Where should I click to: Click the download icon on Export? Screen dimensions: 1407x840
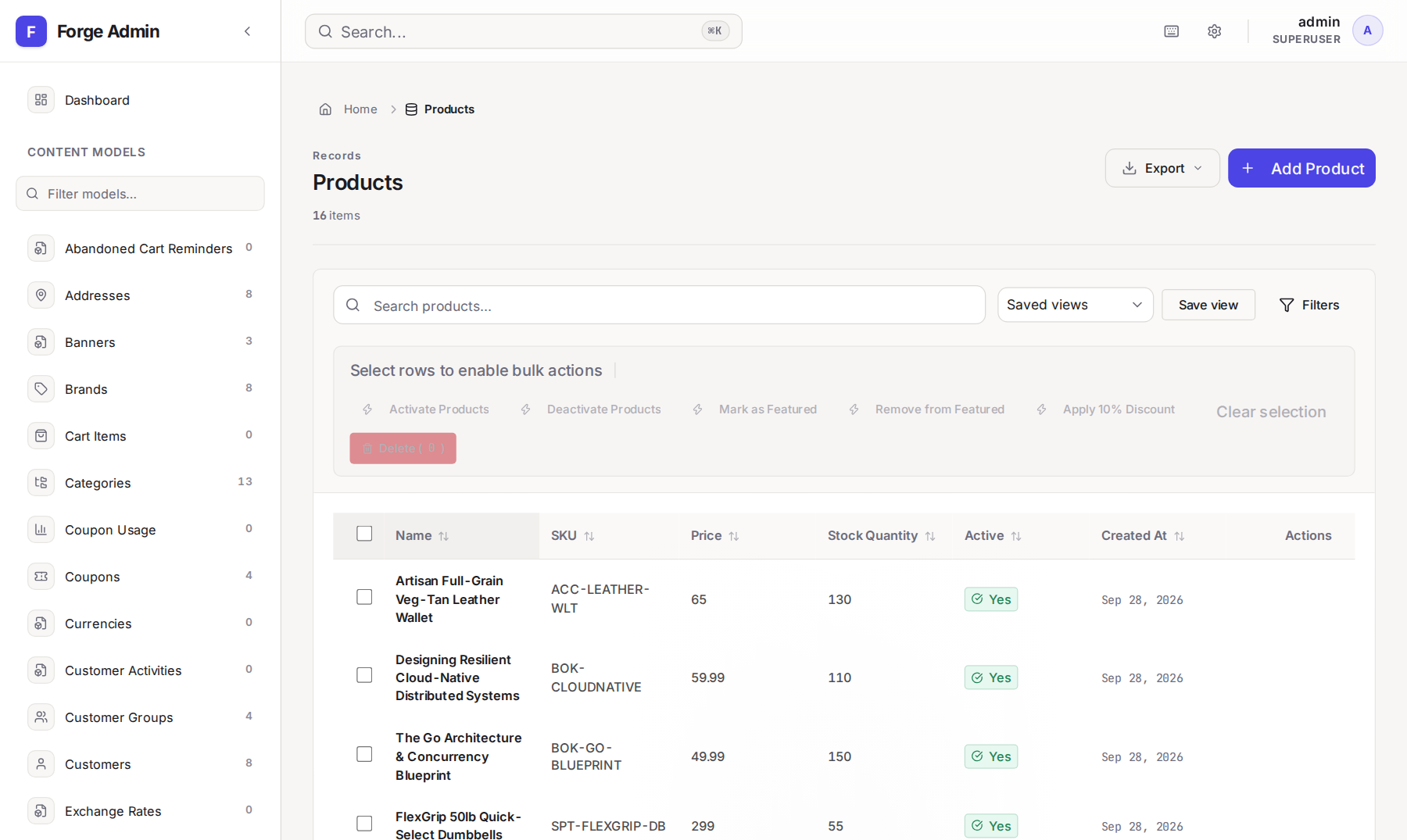[1130, 168]
